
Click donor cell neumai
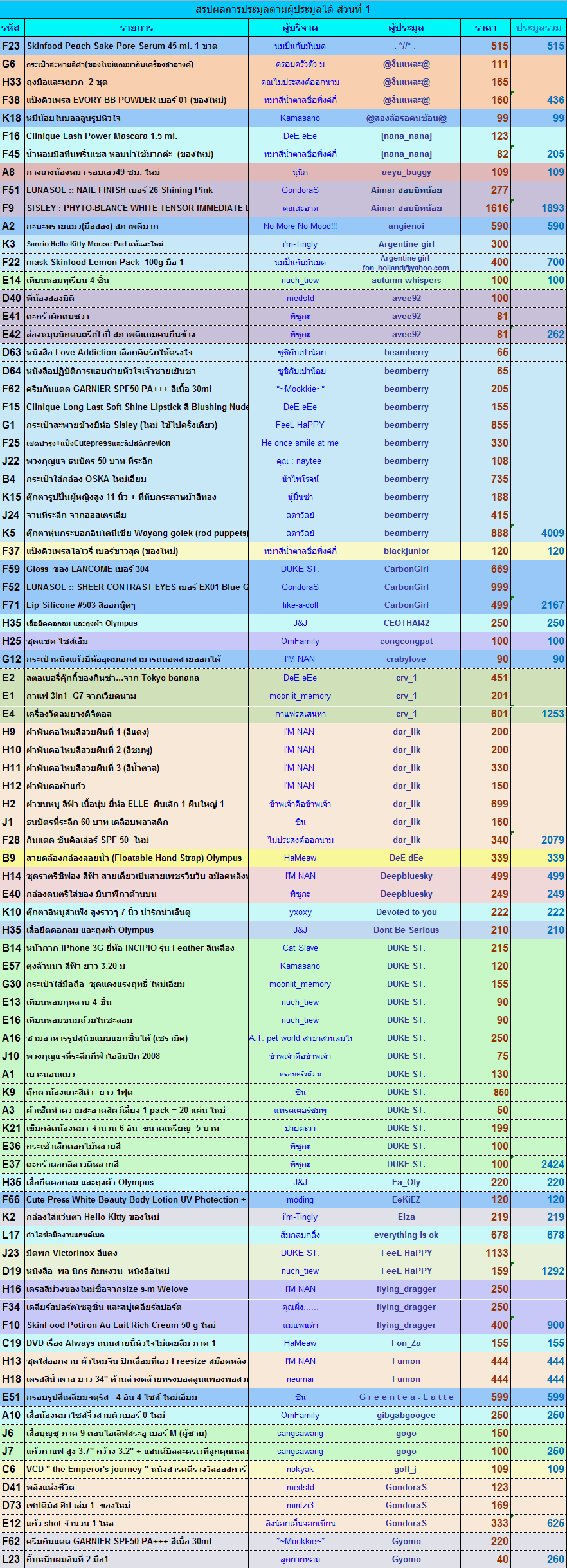point(300,1379)
